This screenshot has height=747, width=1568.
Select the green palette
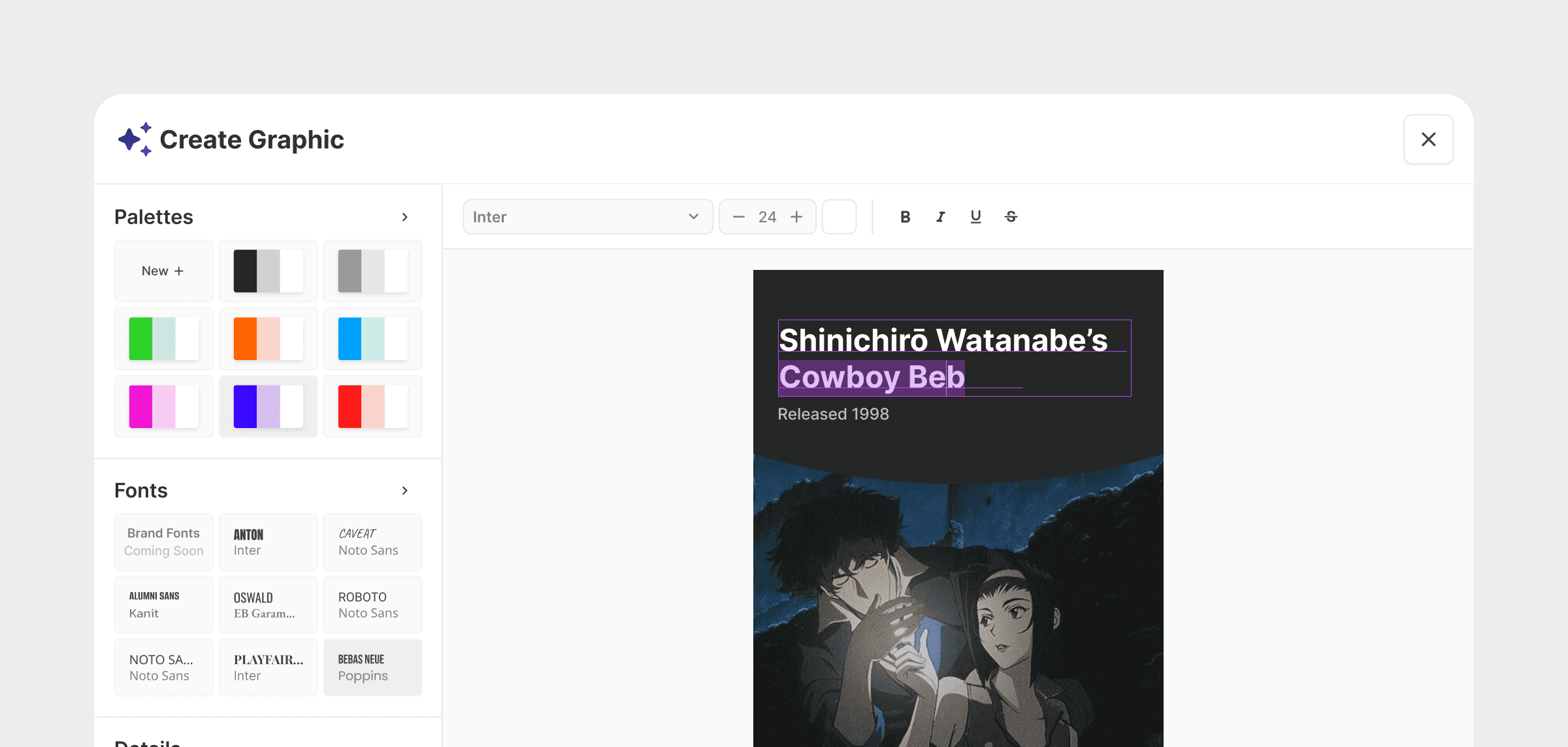click(x=163, y=339)
